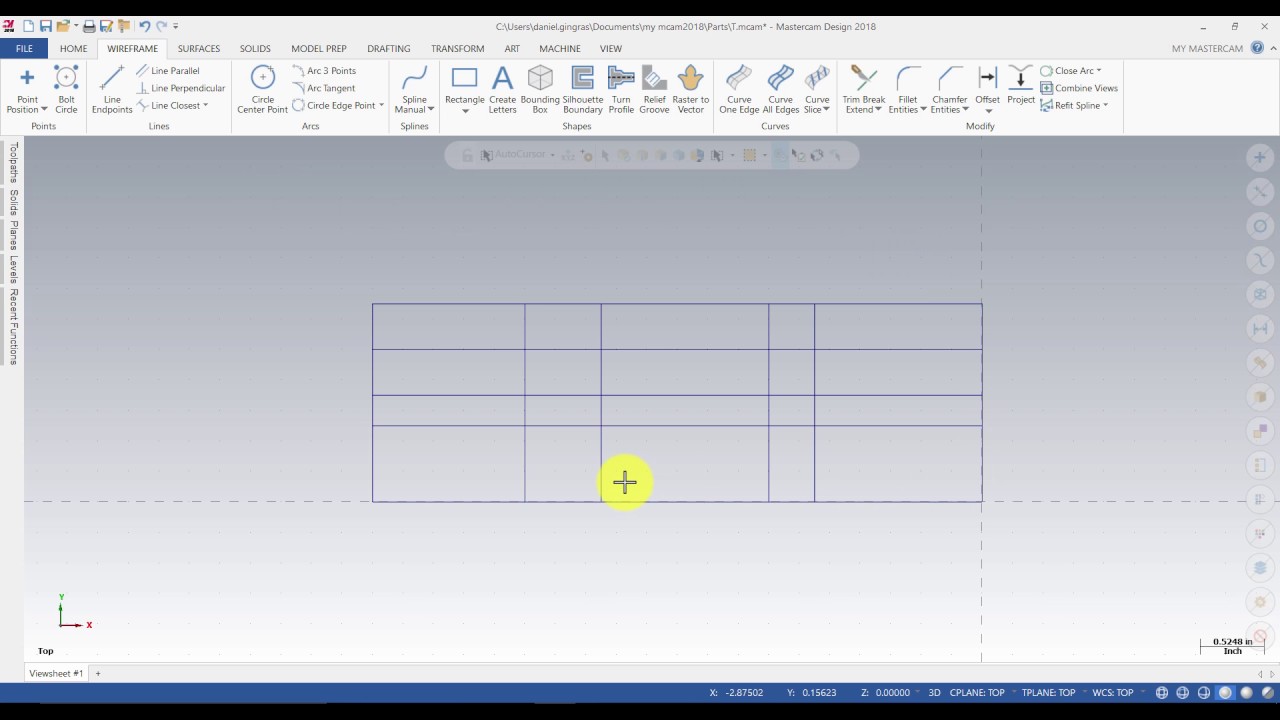Select the Viewsheet #1 tab
Viewport: 1280px width, 720px height.
56,673
